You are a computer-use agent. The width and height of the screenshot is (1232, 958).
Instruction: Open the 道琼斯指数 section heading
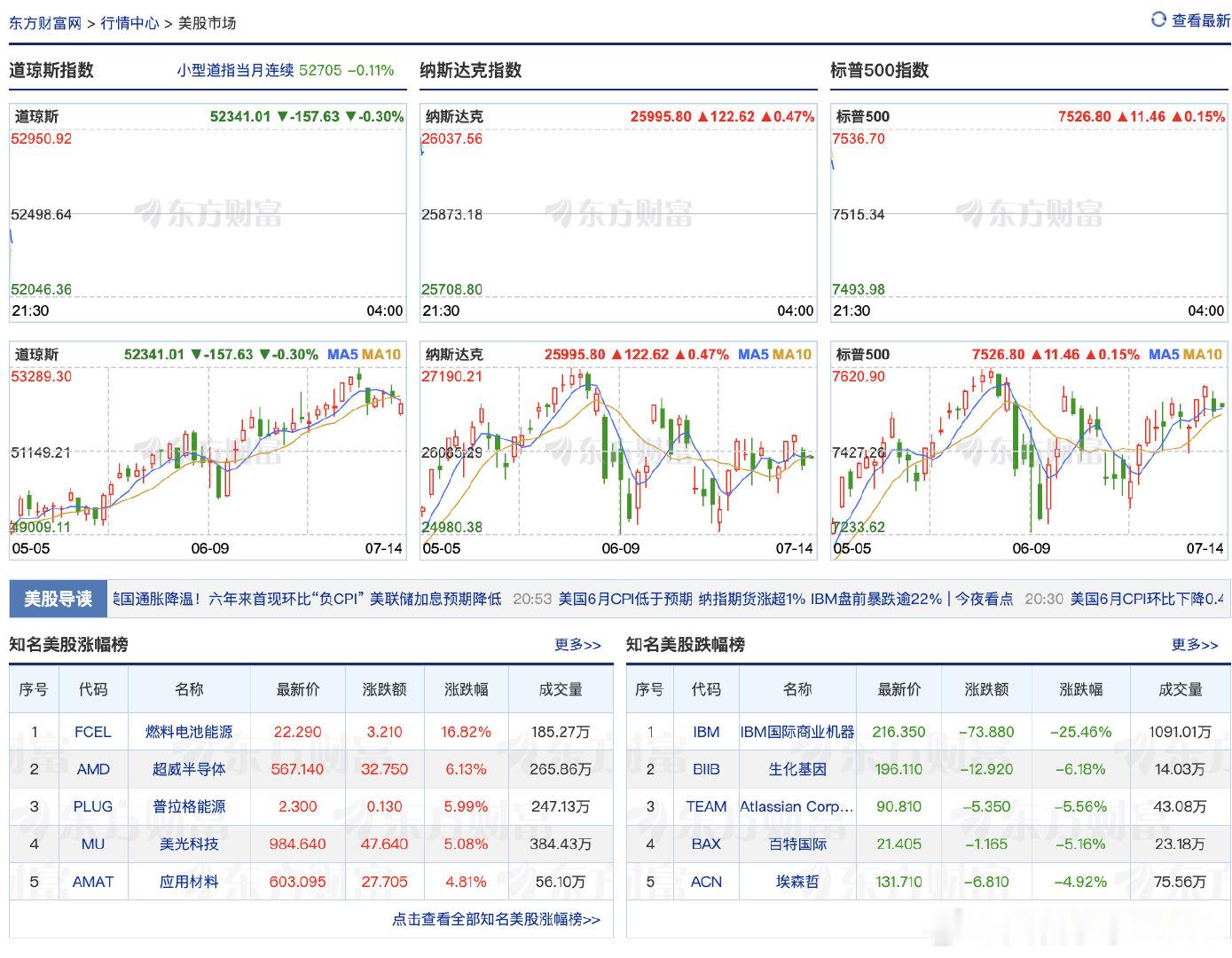(51, 70)
